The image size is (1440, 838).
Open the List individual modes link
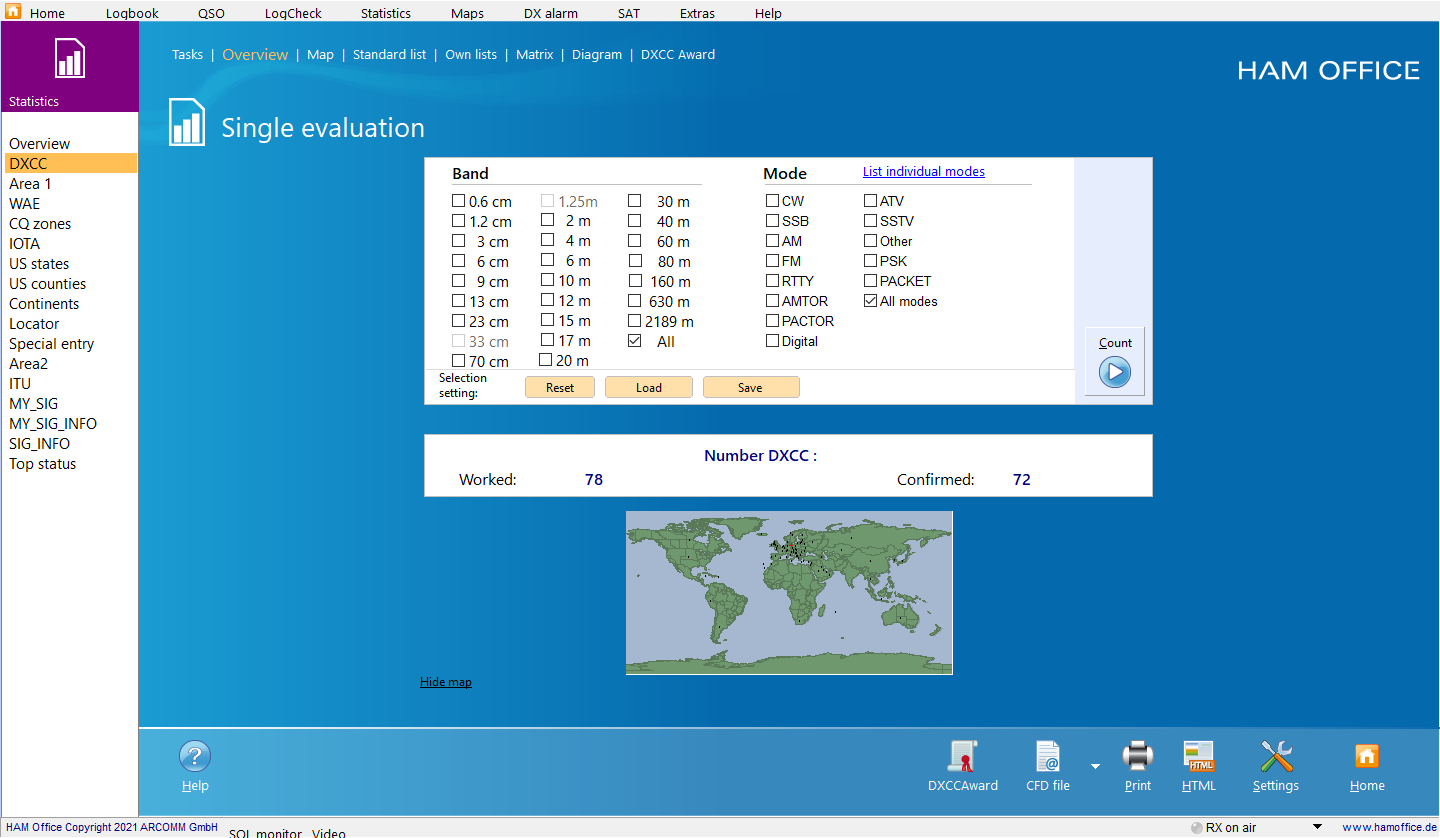click(924, 172)
